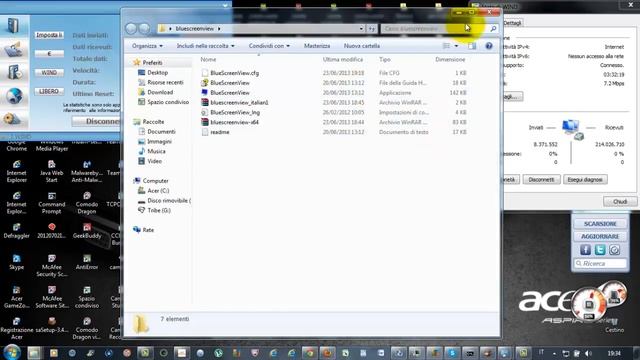
Task: Open the Condividi con dropdown
Action: pyautogui.click(x=269, y=46)
